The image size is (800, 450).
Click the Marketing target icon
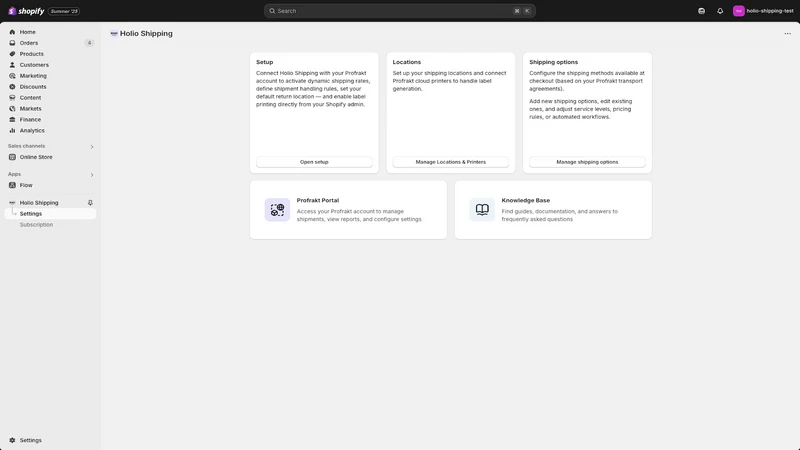coord(12,76)
